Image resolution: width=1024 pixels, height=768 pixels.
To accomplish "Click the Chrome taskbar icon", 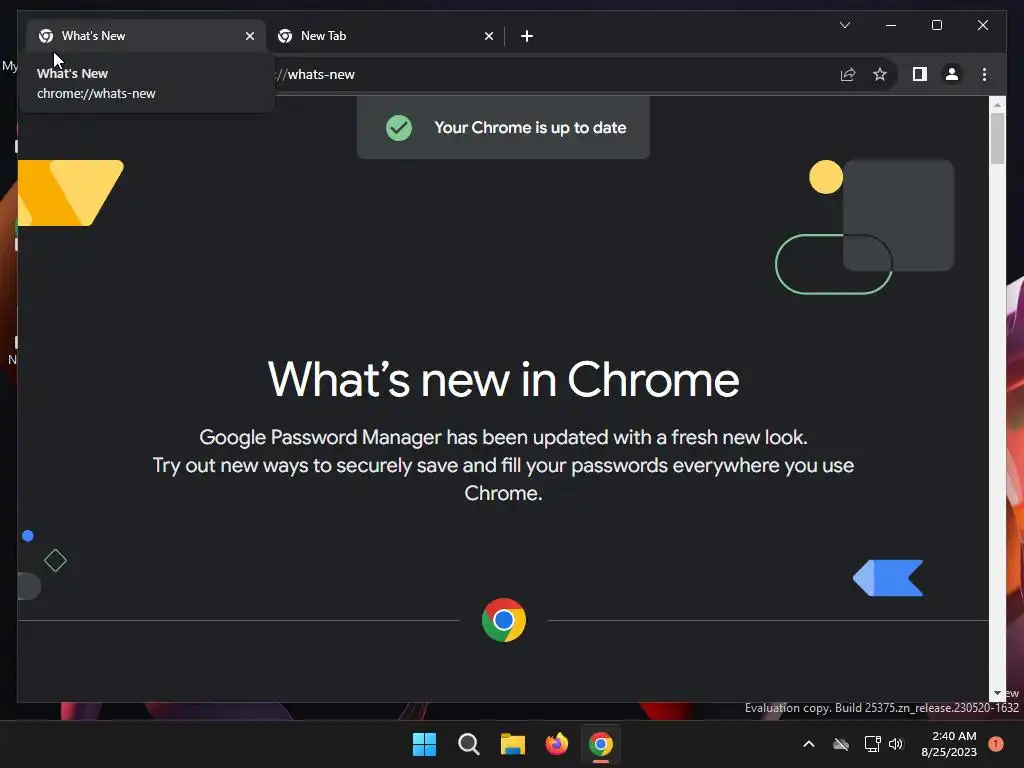I will coord(601,744).
